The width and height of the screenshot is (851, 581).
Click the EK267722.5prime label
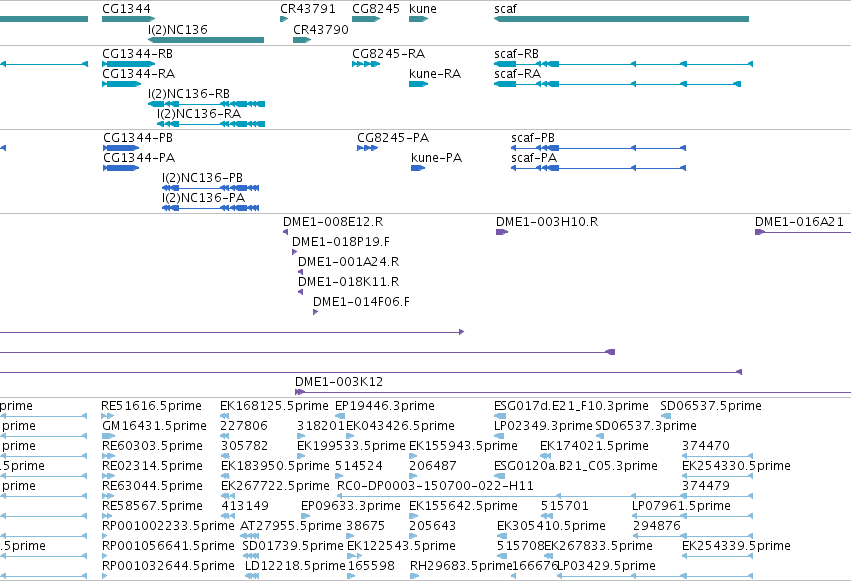(x=275, y=486)
